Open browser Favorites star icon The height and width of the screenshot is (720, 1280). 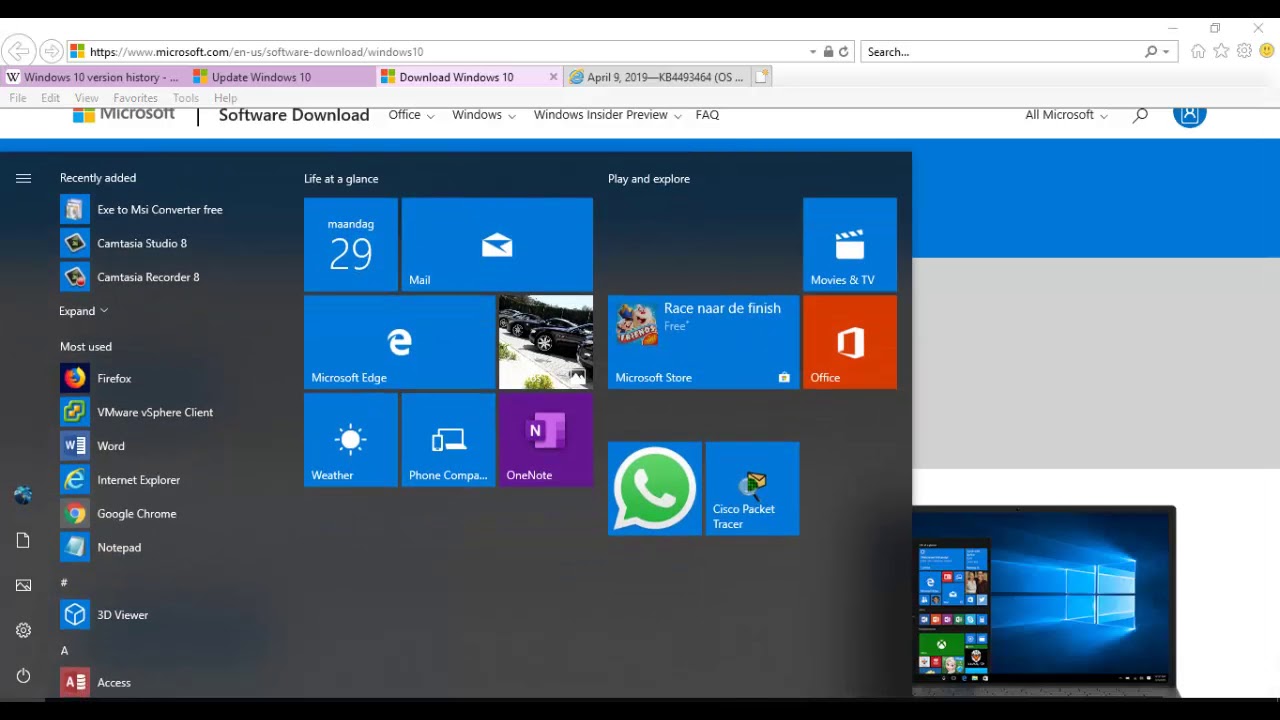pyautogui.click(x=1221, y=51)
